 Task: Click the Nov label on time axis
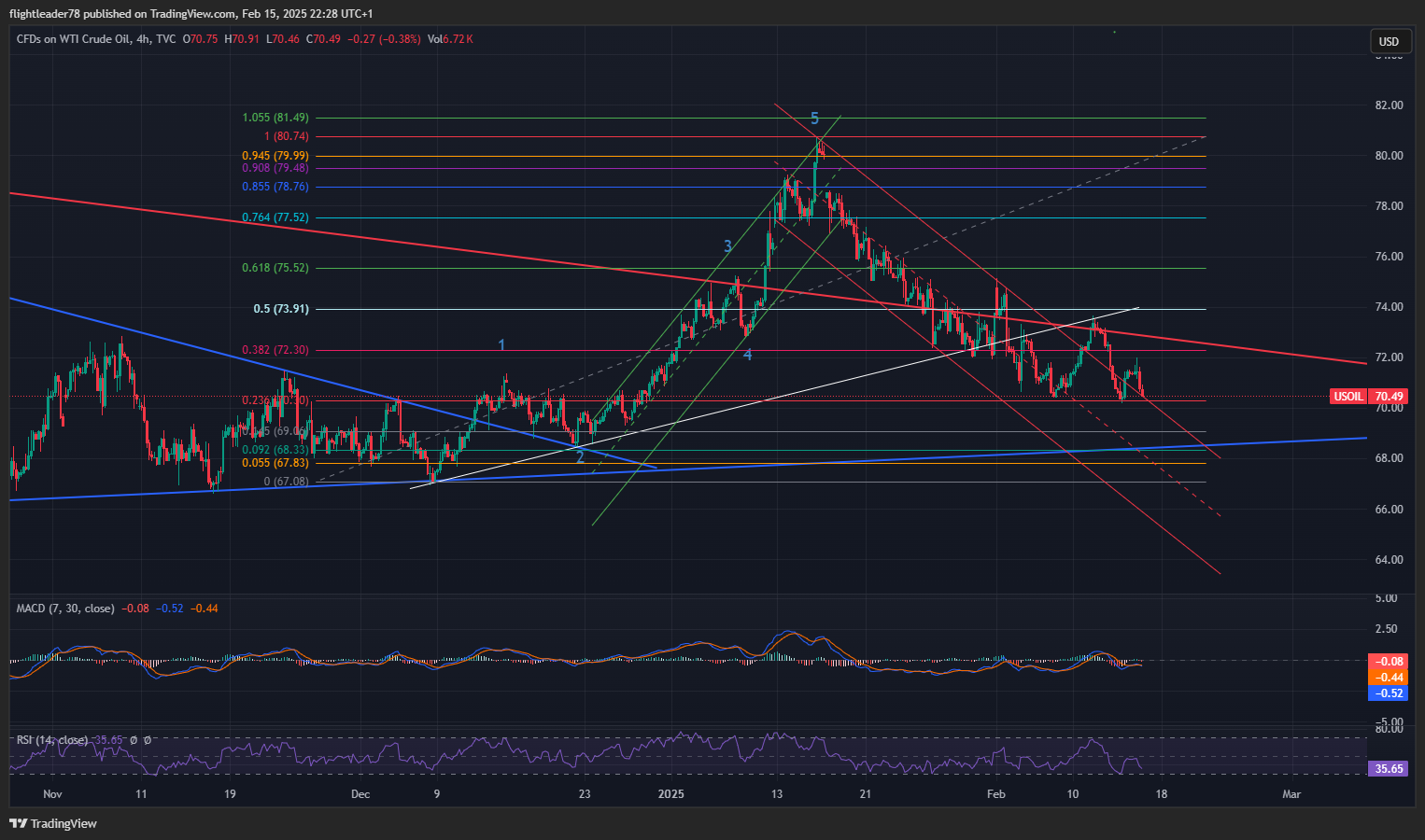[52, 794]
